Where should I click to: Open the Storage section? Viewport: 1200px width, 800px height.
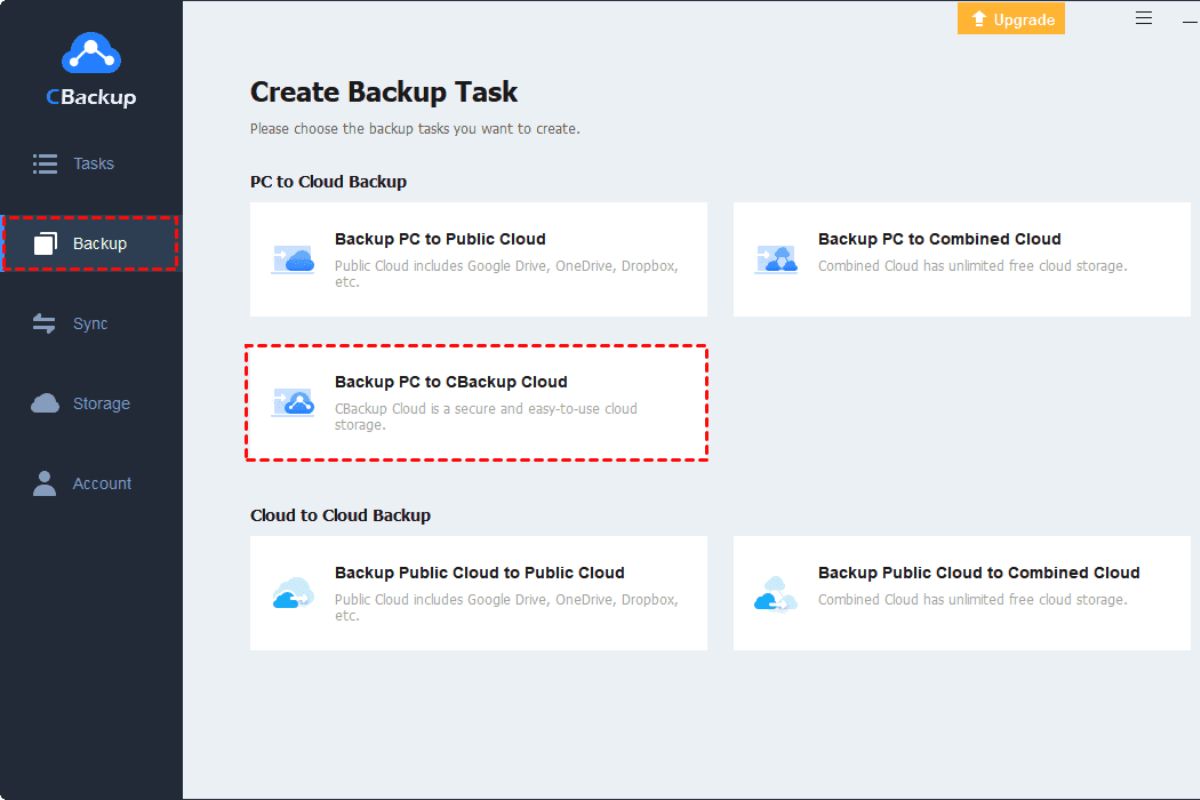91,404
